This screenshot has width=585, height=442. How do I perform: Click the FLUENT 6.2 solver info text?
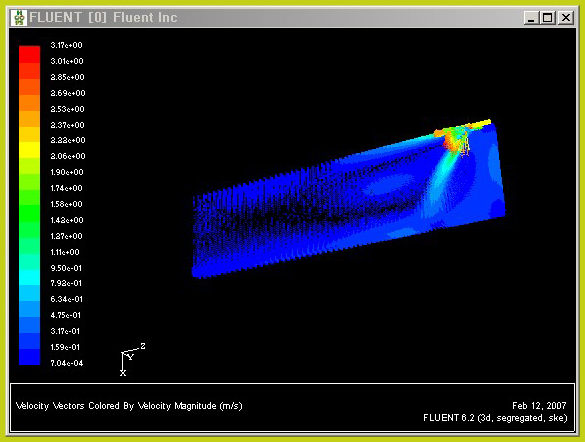click(495, 418)
